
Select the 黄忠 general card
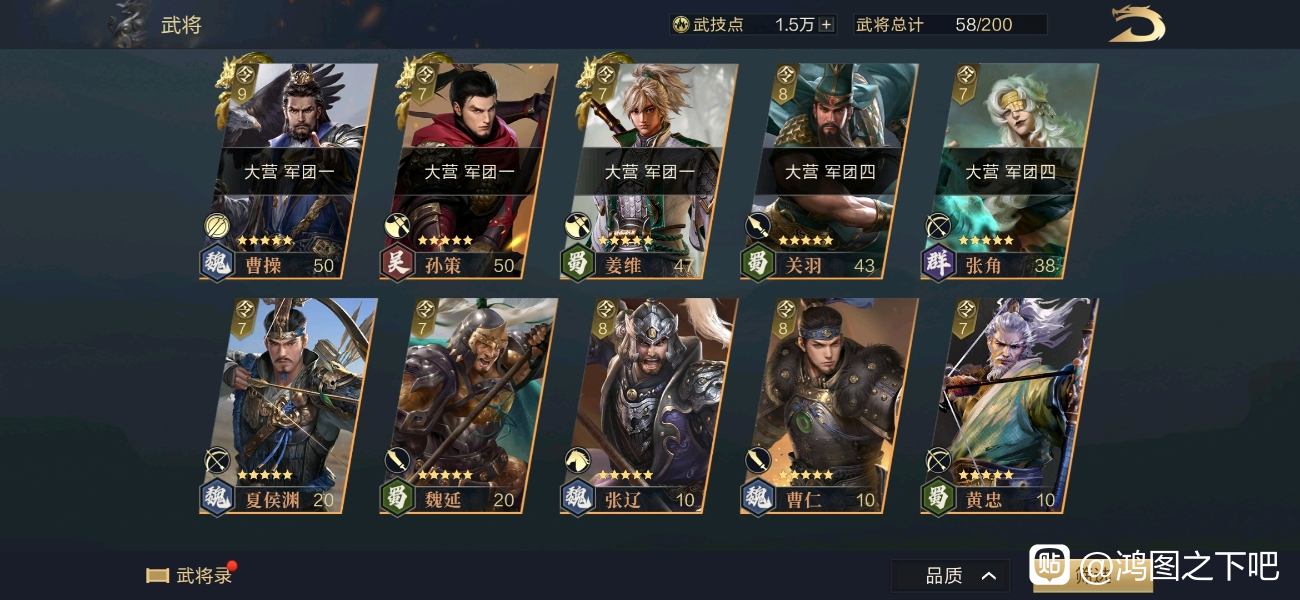coord(1009,406)
